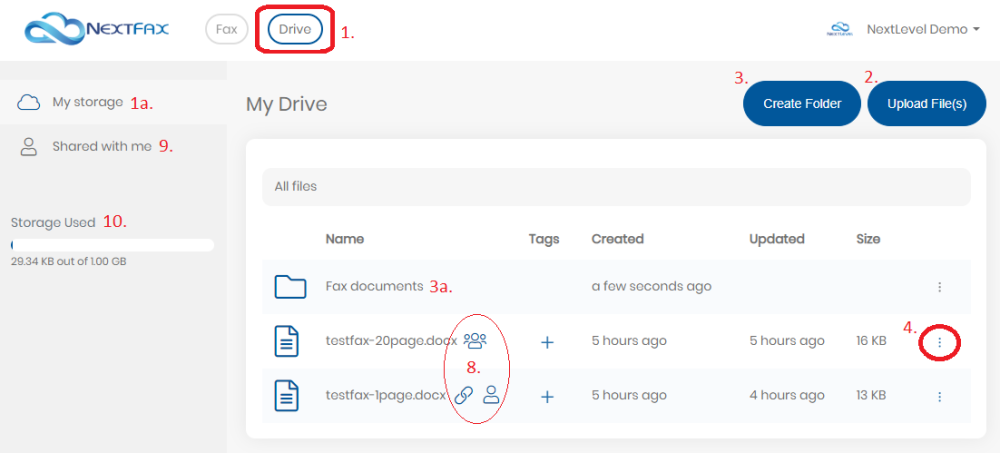Click the My Drive heading
The height and width of the screenshot is (453, 1000).
(286, 104)
